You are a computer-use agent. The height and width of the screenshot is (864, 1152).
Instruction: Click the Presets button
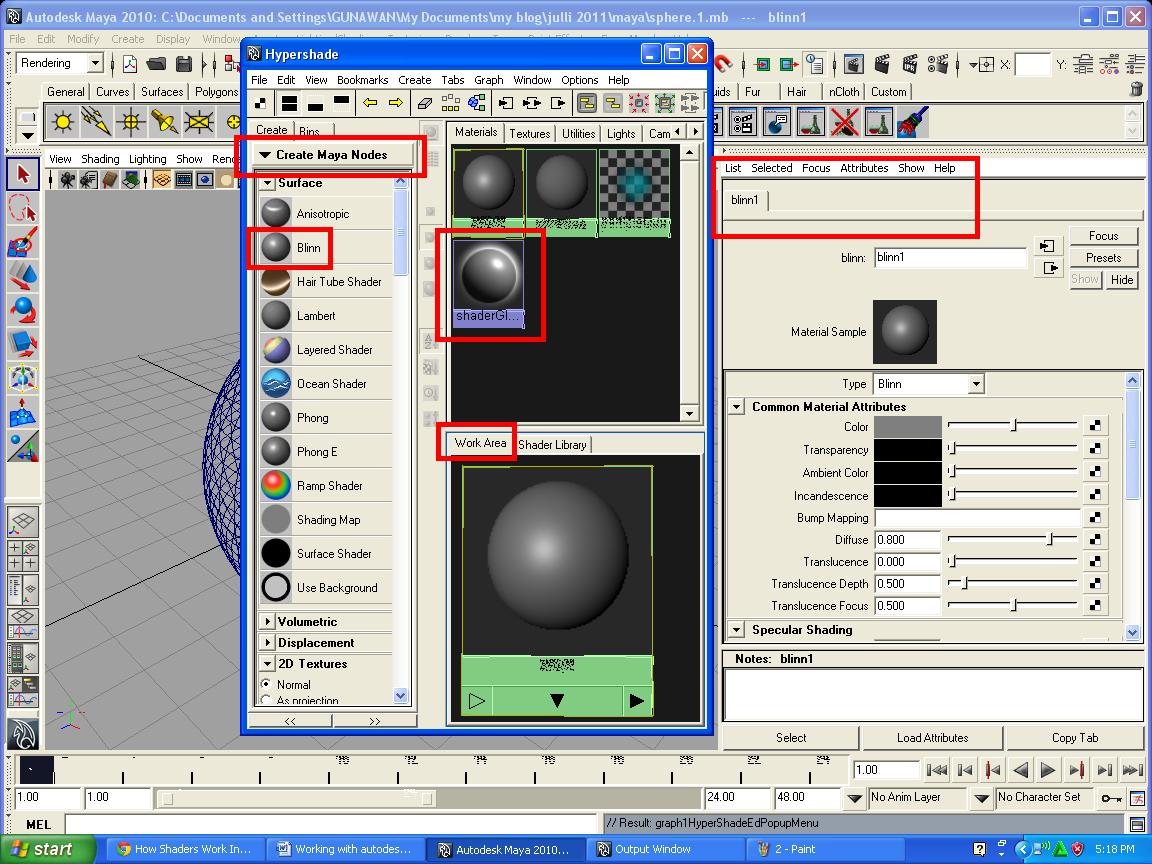click(1103, 258)
